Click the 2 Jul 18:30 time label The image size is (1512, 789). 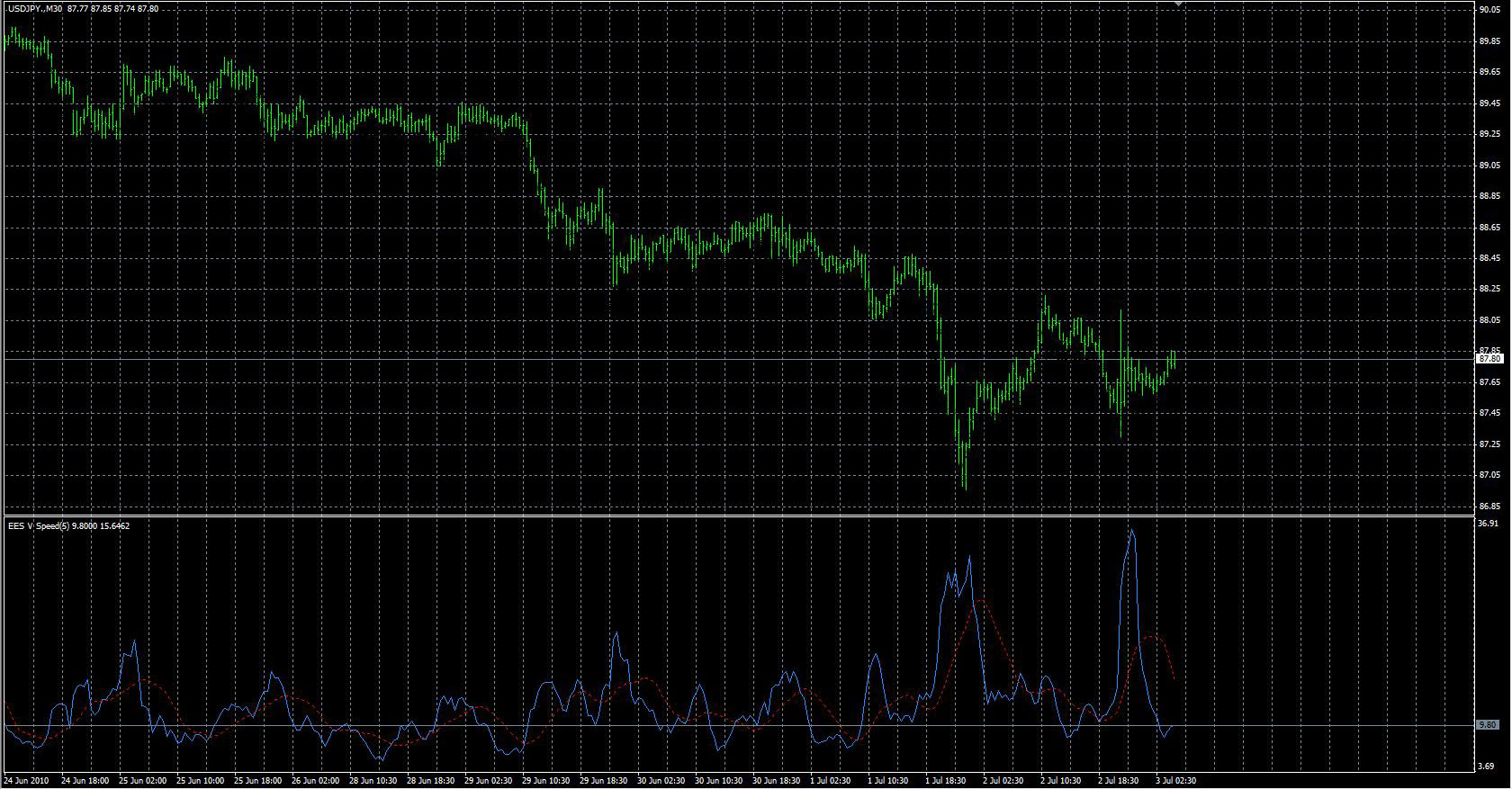(1120, 781)
